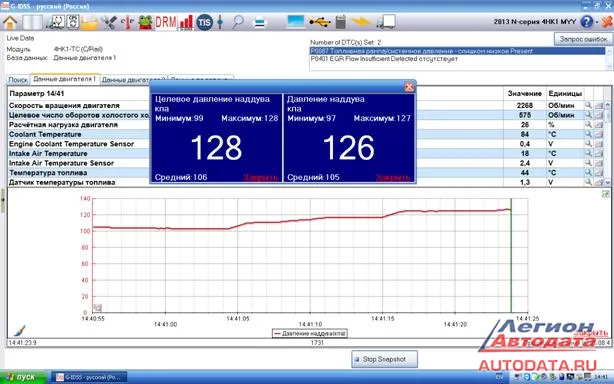Switch to the Поиск tab
The height and width of the screenshot is (384, 614).
click(18, 80)
